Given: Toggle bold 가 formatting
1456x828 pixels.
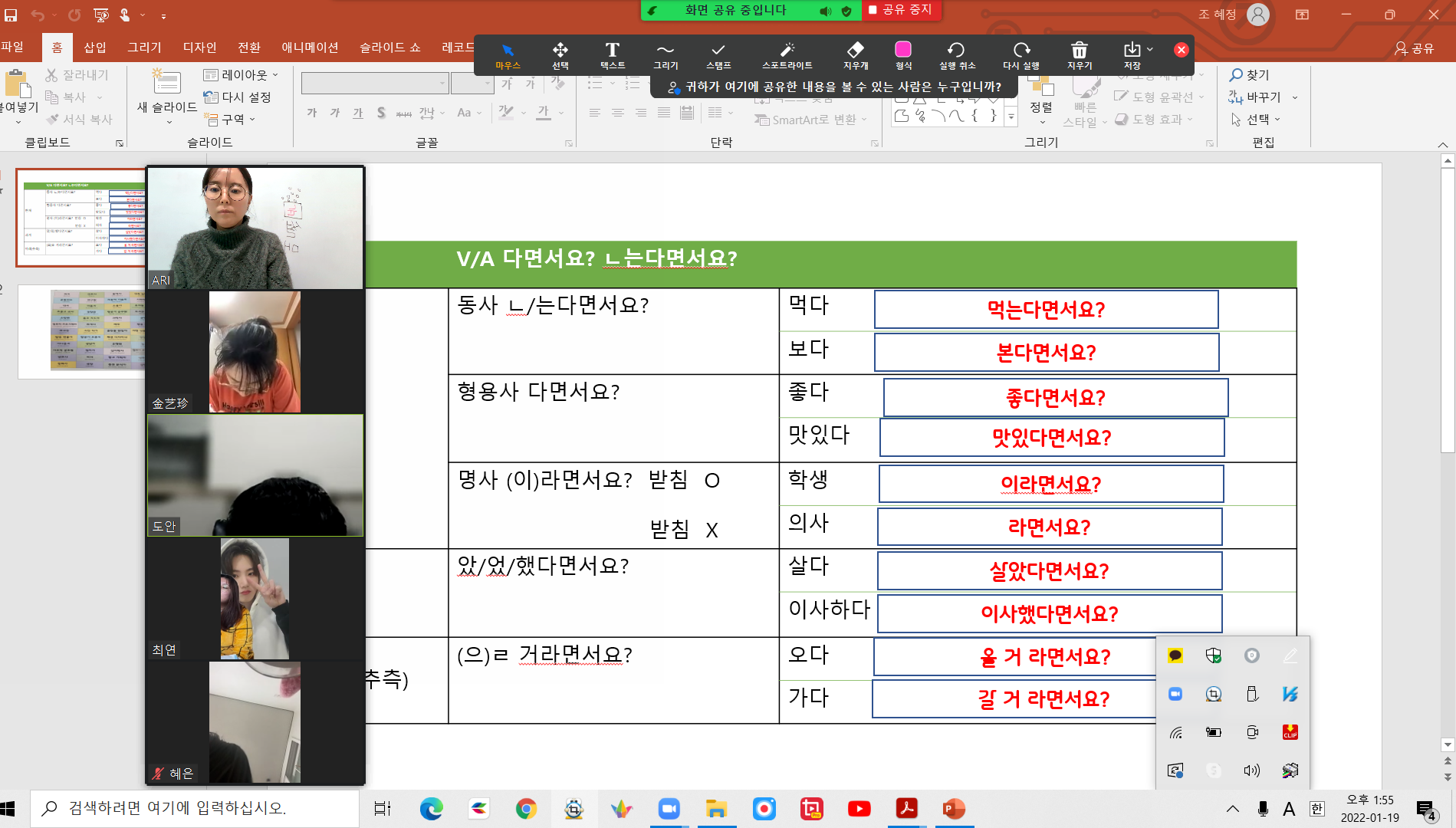Looking at the screenshot, I should [312, 113].
